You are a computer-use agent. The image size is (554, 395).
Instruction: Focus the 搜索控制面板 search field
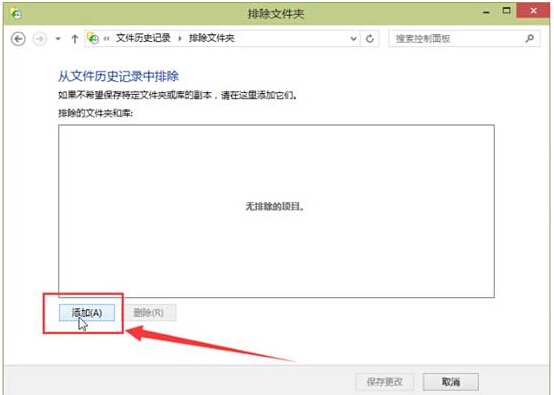464,39
